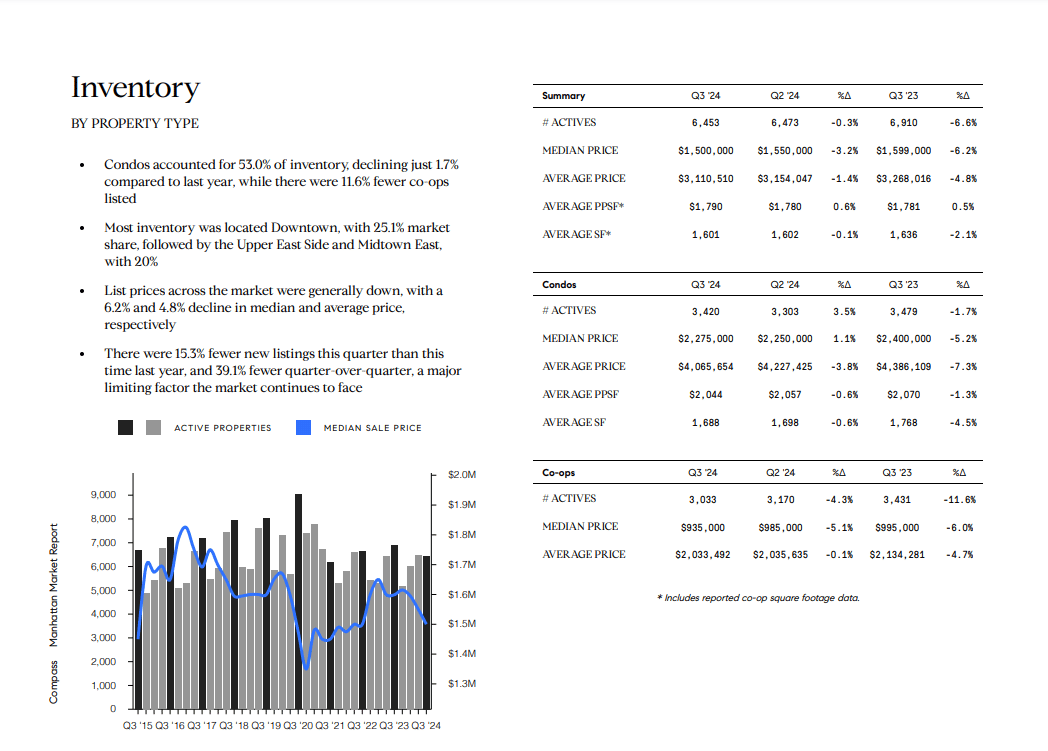Click Co-ops average price $2,033,492
This screenshot has width=1048, height=751.
click(x=702, y=556)
